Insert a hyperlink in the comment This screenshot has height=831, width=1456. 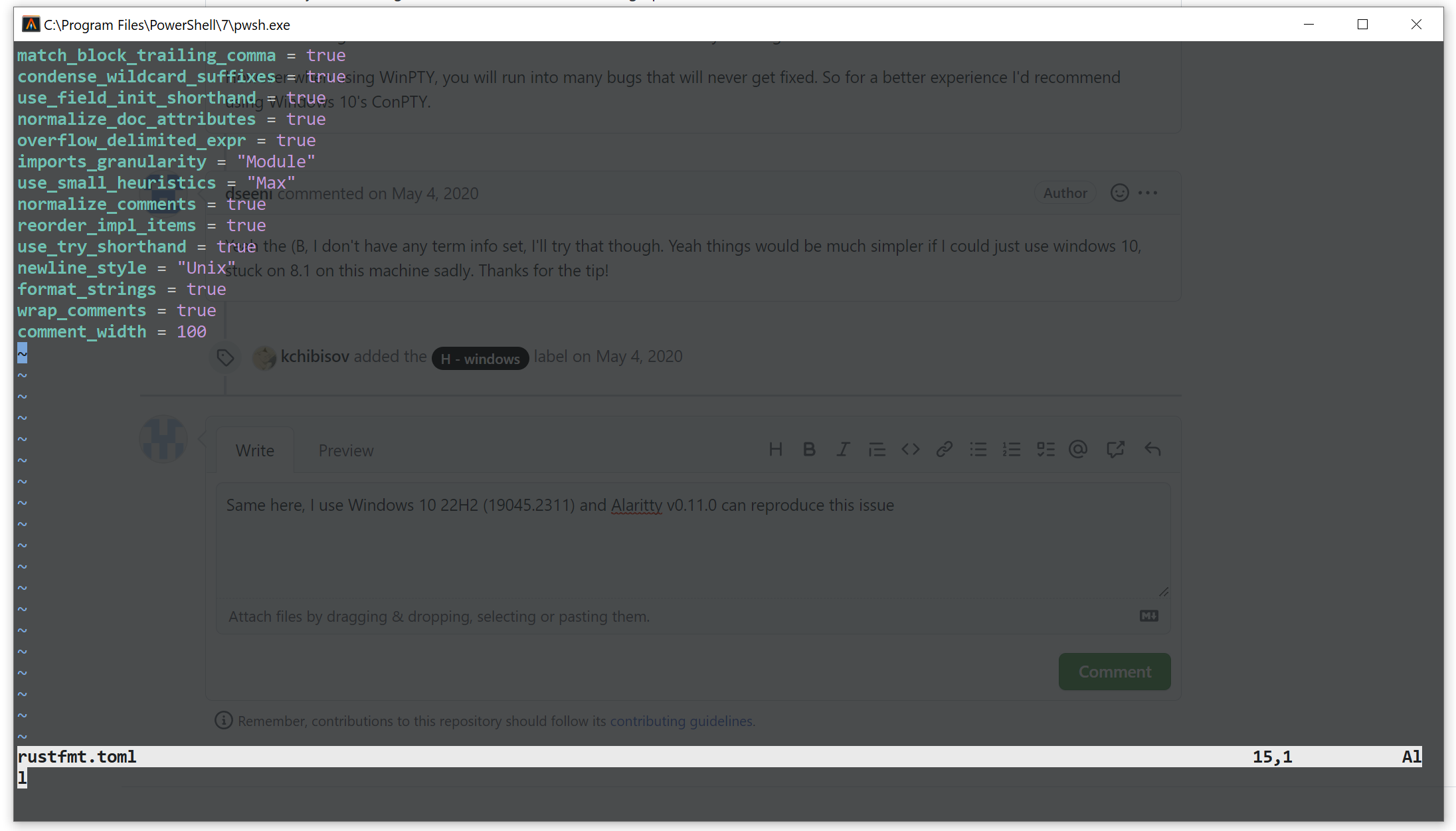[945, 449]
